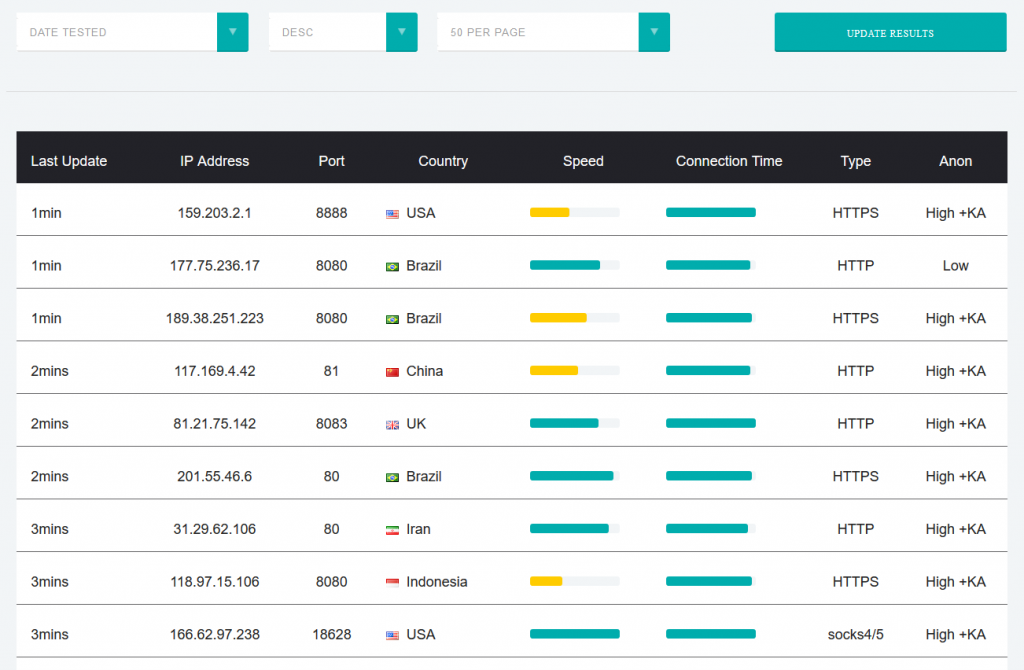Viewport: 1024px width, 670px height.
Task: Click the USA flag icon for 159.203.2.1
Action: coord(392,214)
